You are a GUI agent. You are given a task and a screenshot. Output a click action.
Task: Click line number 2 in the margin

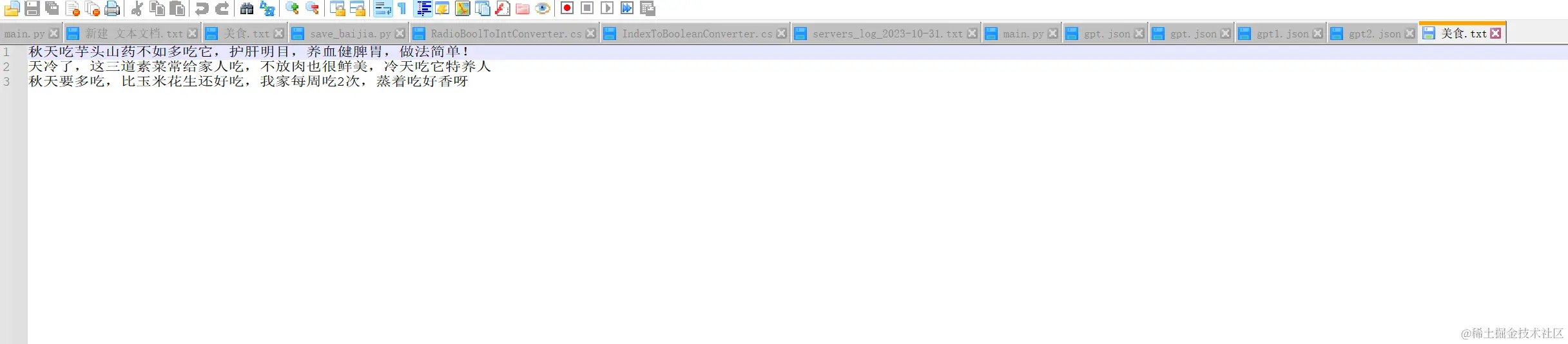[x=6, y=66]
